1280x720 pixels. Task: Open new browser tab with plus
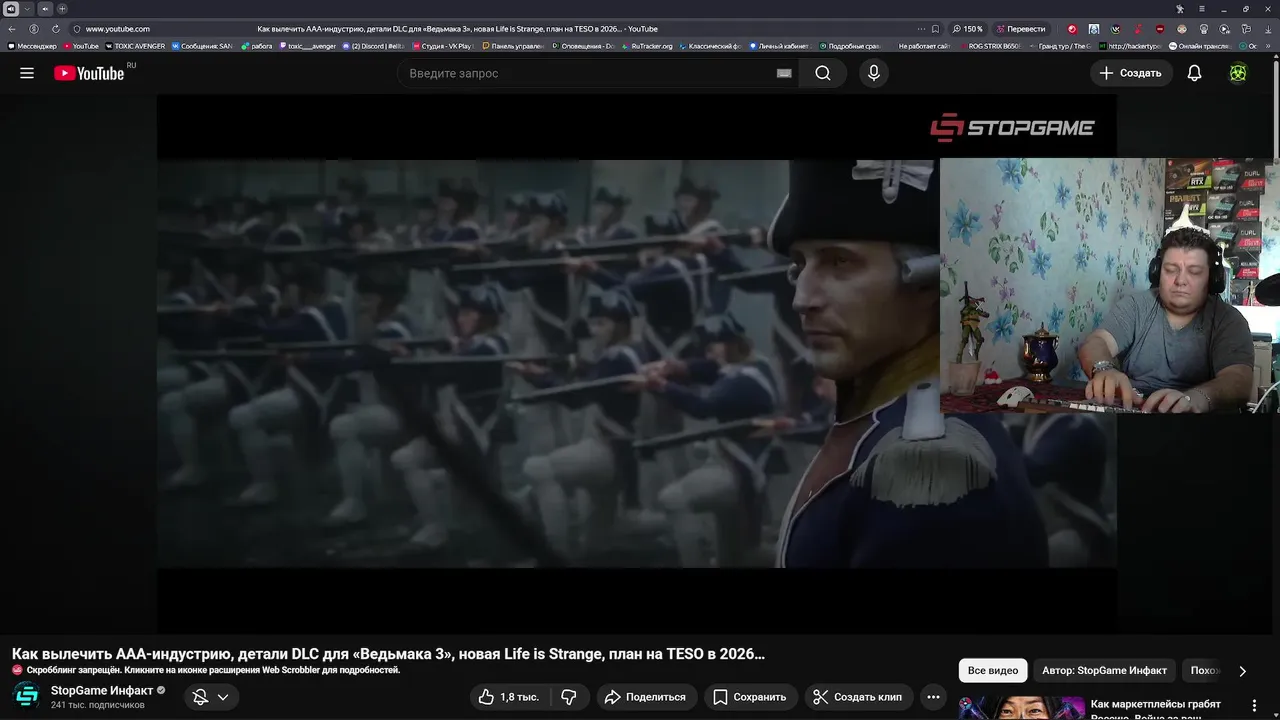[x=62, y=9]
